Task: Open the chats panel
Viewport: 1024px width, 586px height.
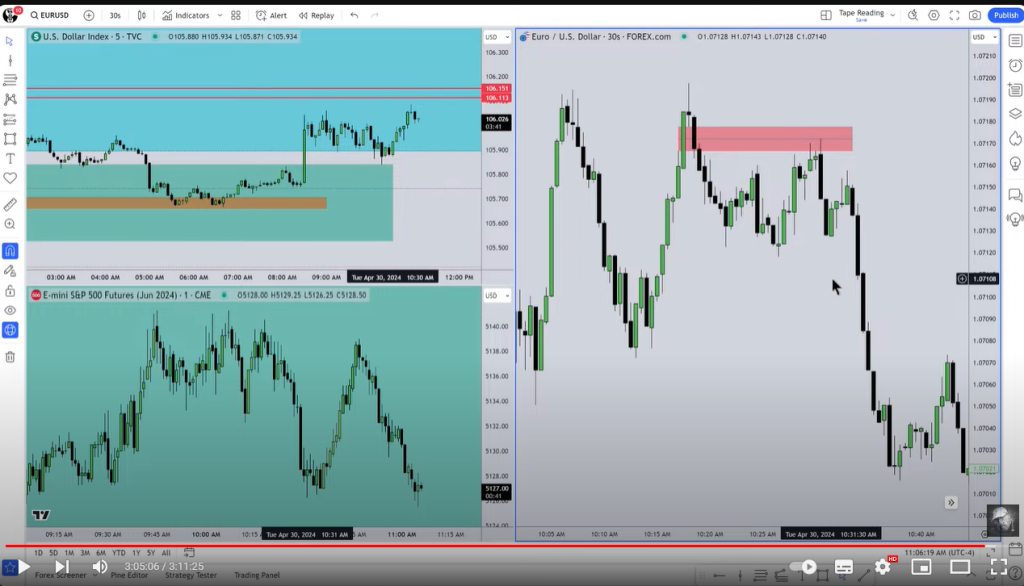Action: coord(1015,195)
